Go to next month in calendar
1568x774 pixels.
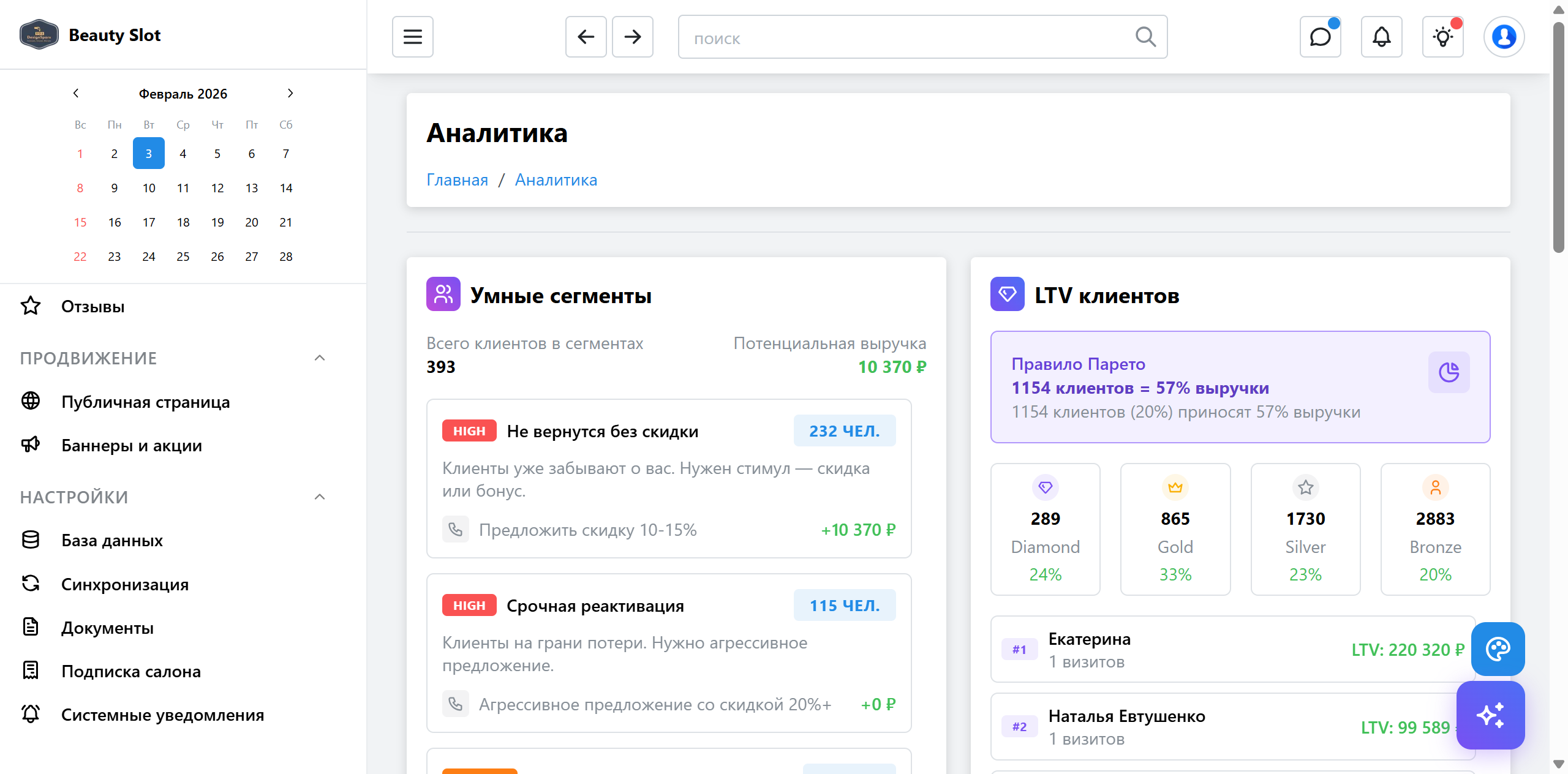(x=290, y=93)
